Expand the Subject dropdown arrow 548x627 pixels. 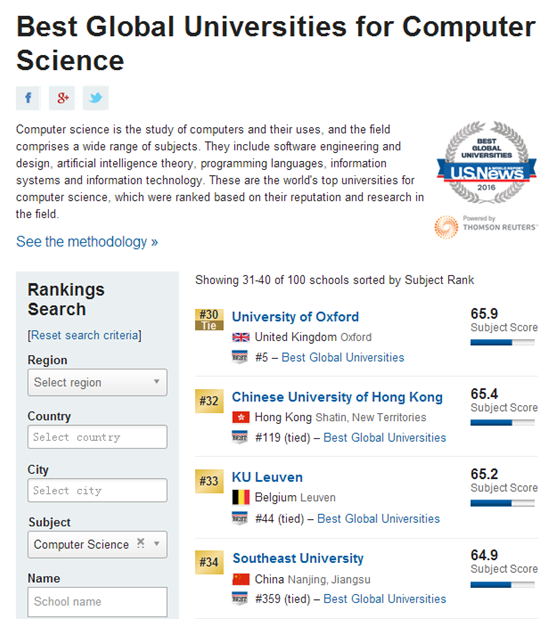click(x=157, y=544)
